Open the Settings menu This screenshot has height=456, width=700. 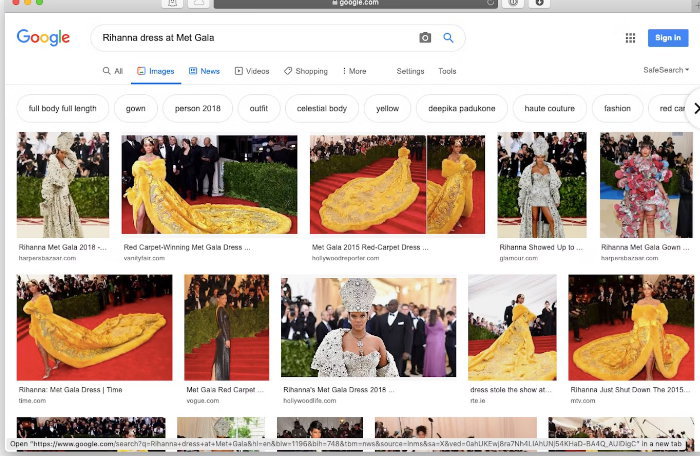pyautogui.click(x=410, y=71)
